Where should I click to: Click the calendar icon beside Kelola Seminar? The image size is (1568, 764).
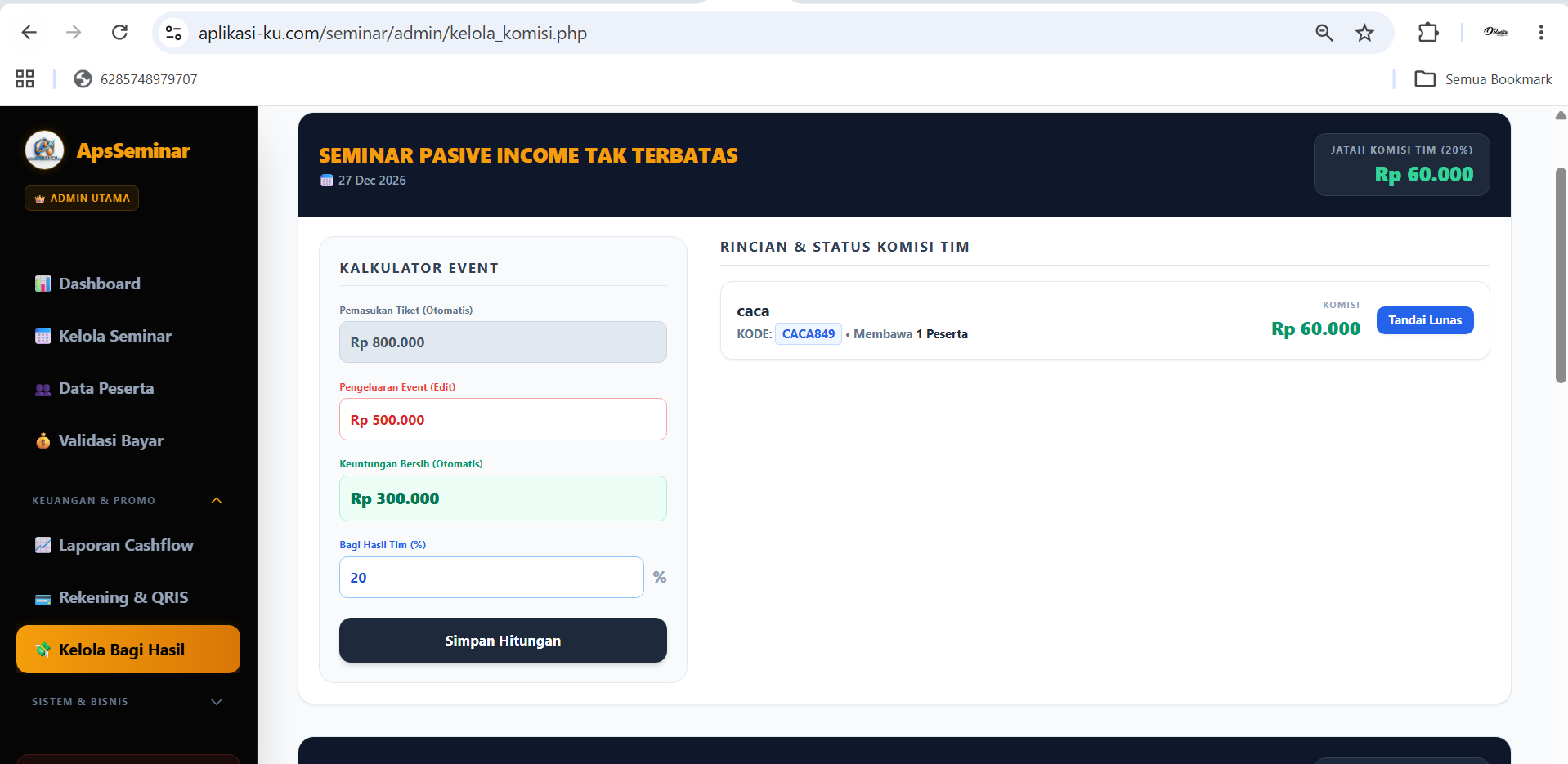tap(43, 336)
